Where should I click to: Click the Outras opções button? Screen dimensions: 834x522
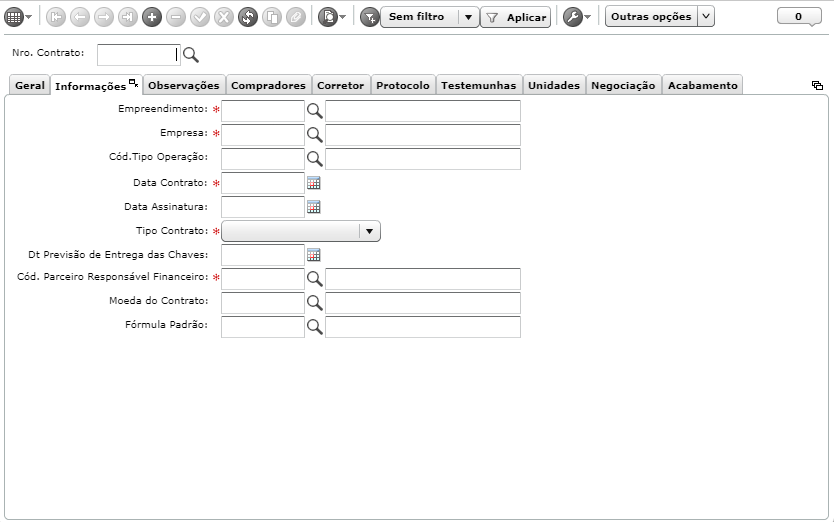(651, 16)
